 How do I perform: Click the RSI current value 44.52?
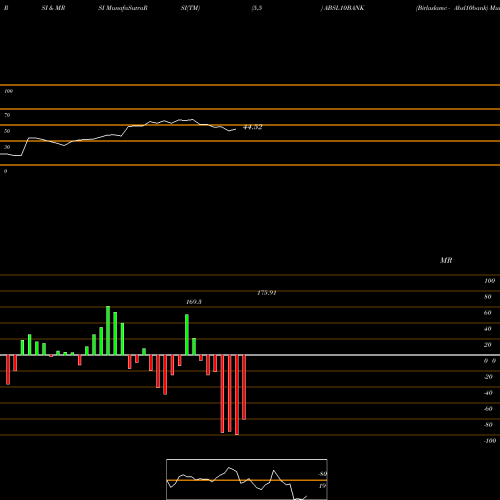[x=253, y=127]
